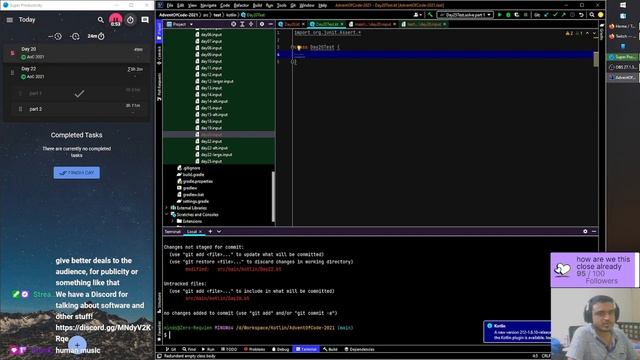The image size is (640, 360).
Task: Open Find tool window tab
Action: pos(189,349)
